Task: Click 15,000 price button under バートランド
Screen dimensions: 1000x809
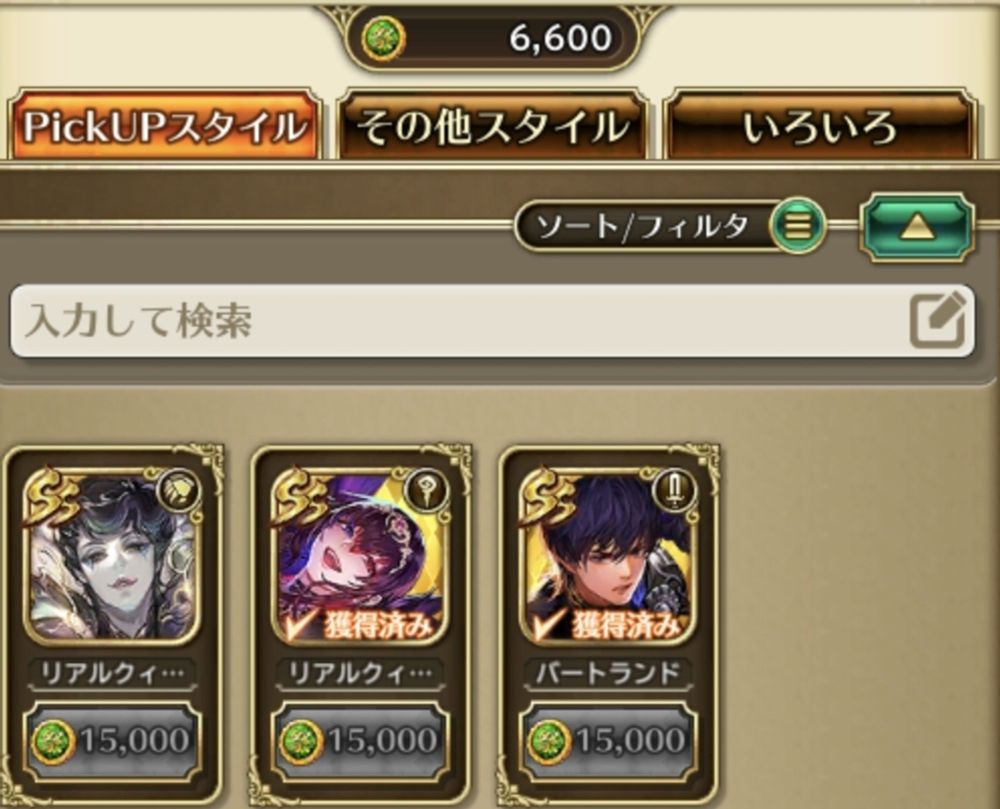Action: pyautogui.click(x=609, y=740)
